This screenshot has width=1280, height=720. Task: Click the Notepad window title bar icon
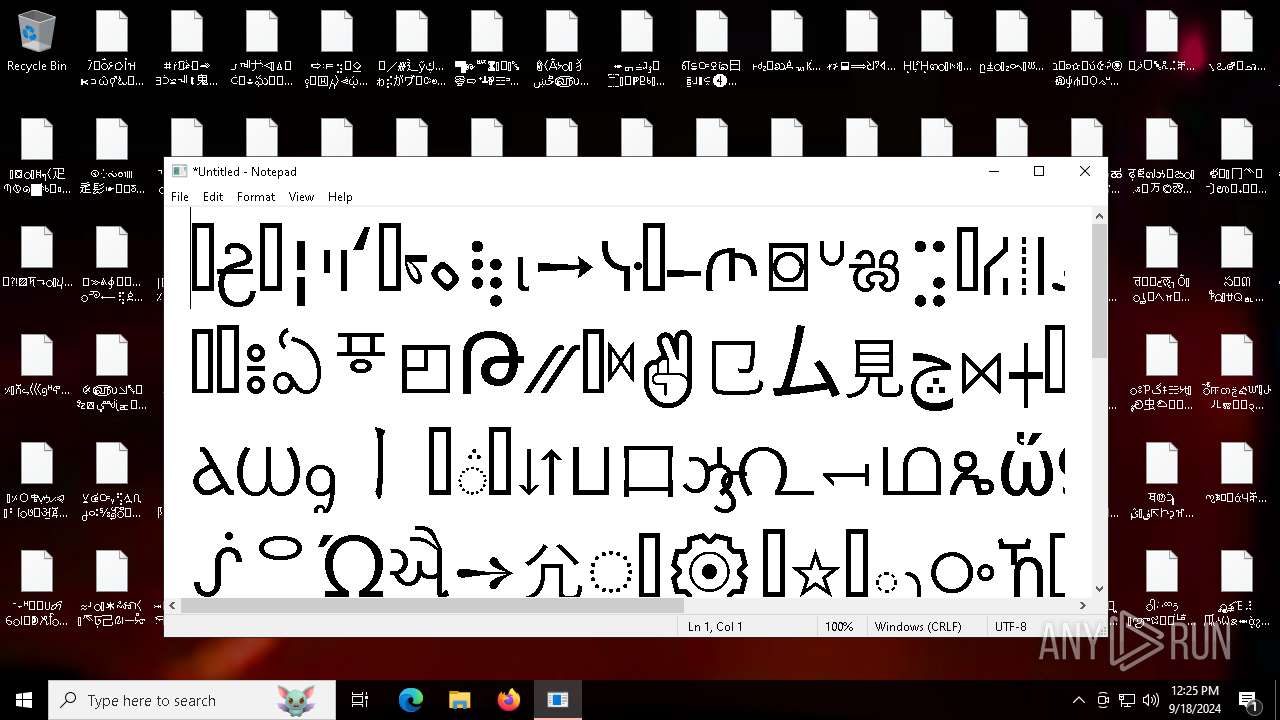tap(179, 171)
